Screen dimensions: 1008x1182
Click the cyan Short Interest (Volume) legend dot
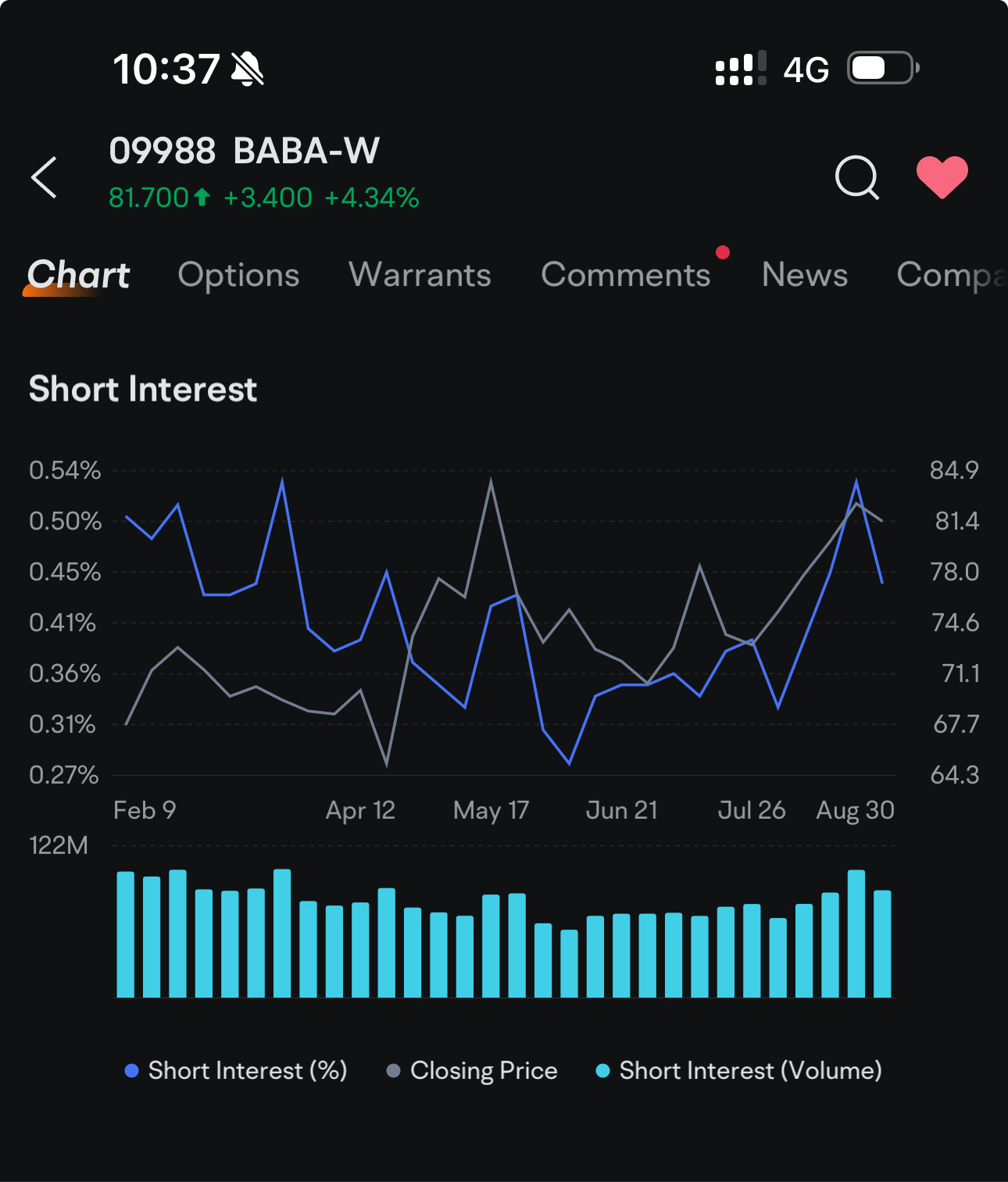[x=602, y=1070]
